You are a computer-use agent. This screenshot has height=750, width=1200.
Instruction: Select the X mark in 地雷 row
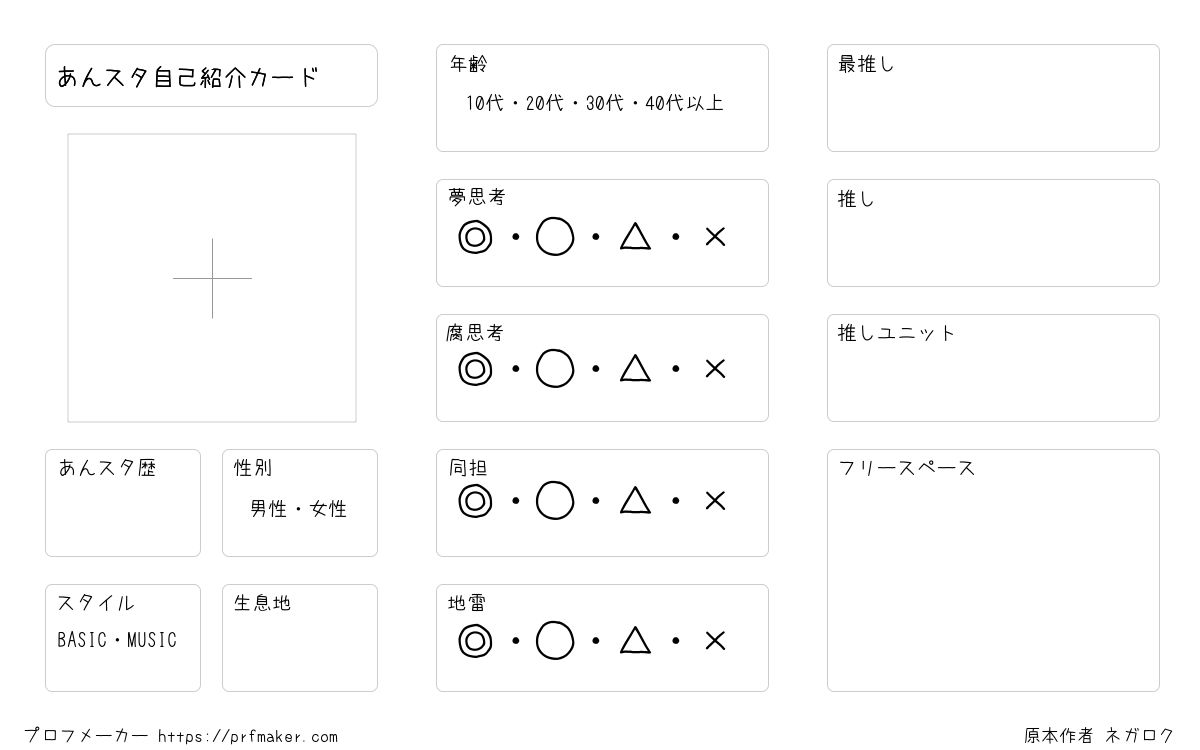[715, 641]
